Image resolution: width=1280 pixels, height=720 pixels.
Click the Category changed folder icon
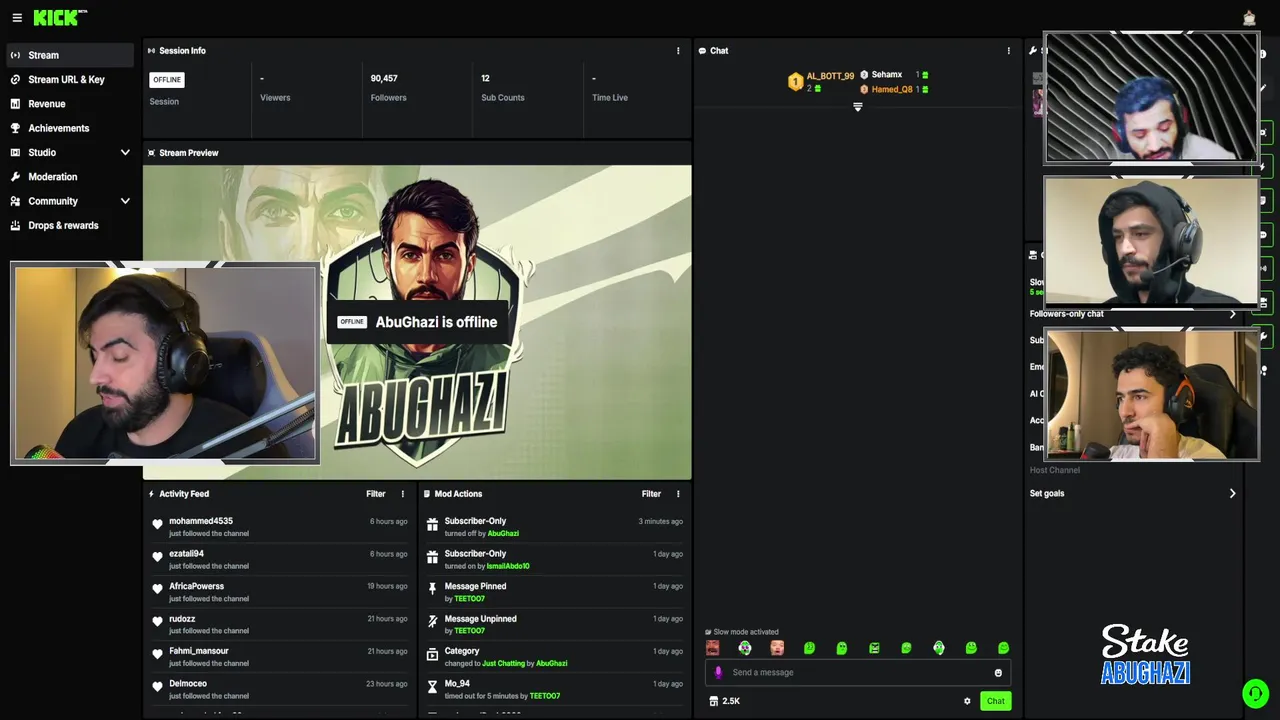(432, 654)
